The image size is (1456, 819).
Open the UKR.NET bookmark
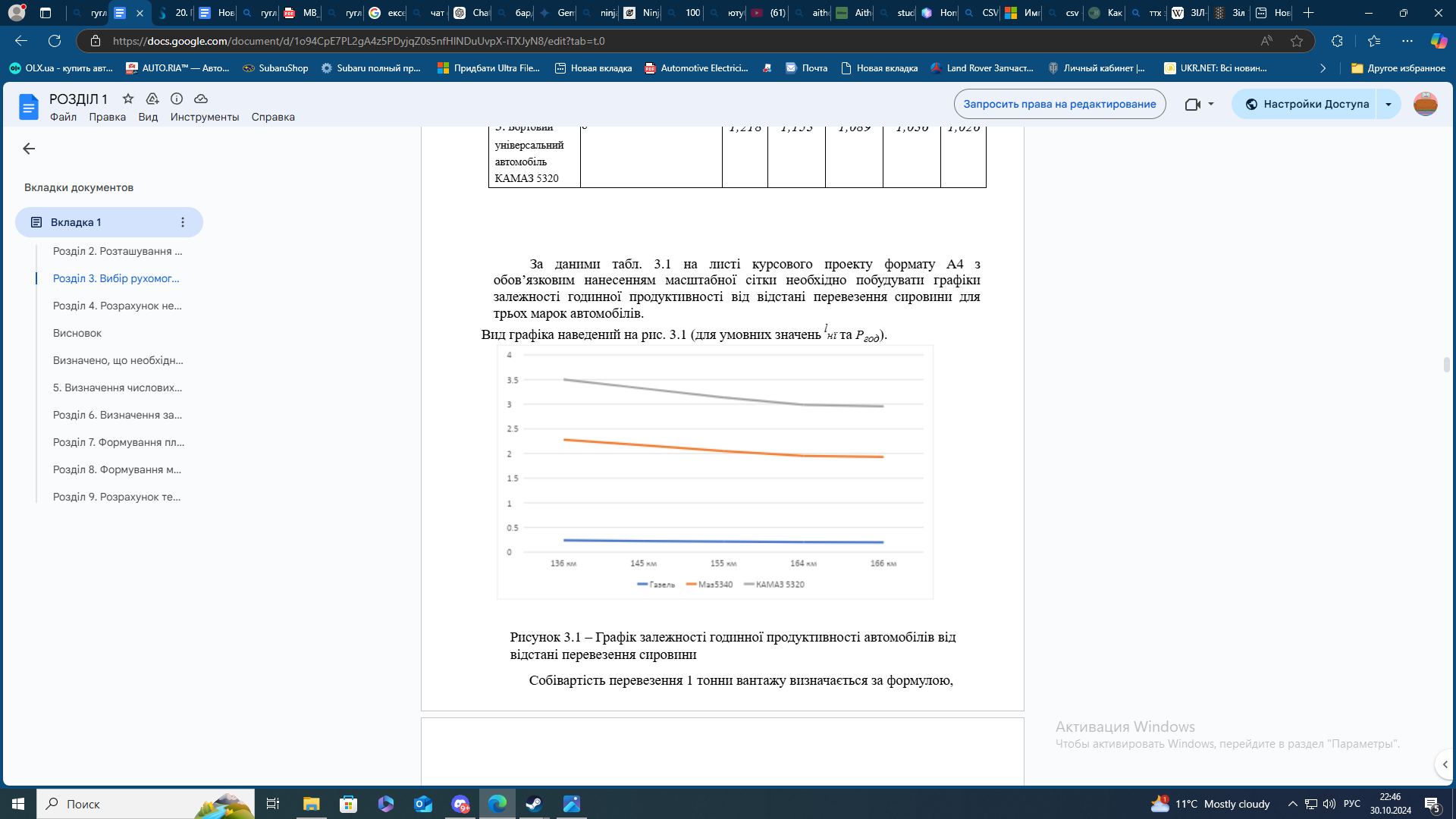(1216, 68)
